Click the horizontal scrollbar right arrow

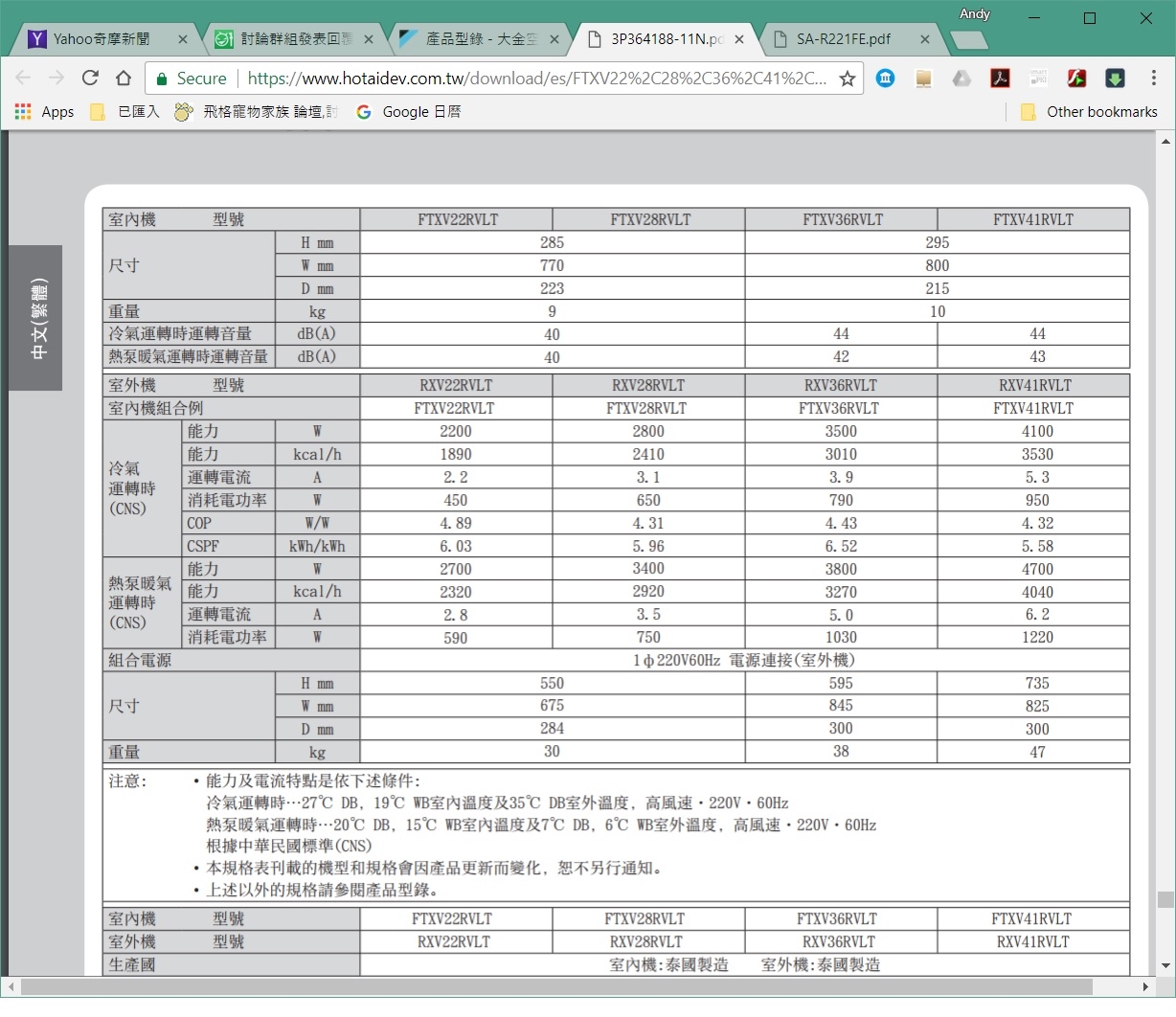coord(1145,986)
